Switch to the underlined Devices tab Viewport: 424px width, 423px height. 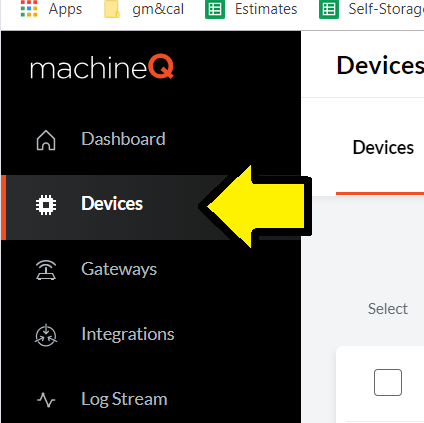[383, 147]
